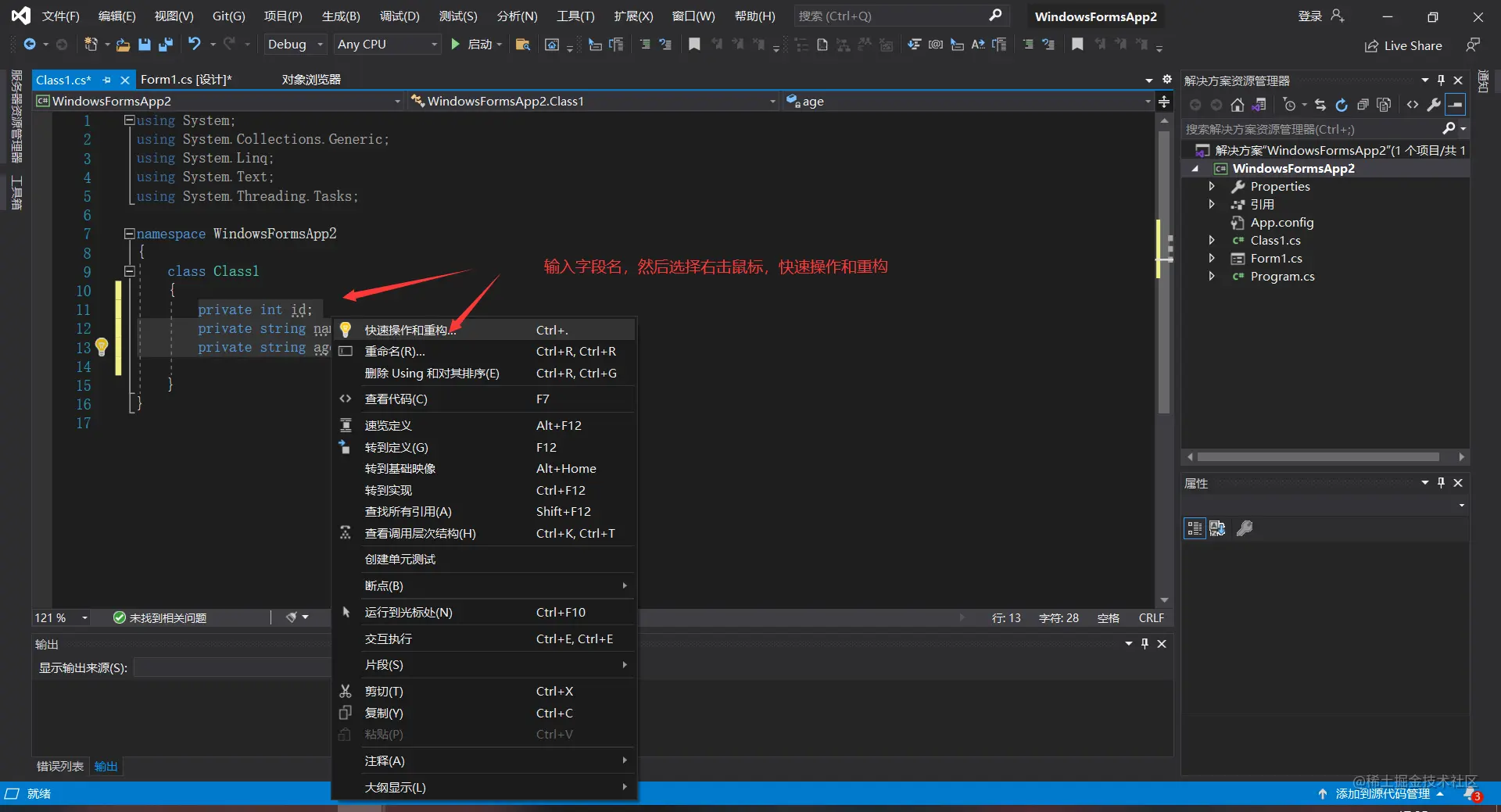
Task: Click the wrench Properties icon in Solution Explorer
Action: click(x=1434, y=105)
